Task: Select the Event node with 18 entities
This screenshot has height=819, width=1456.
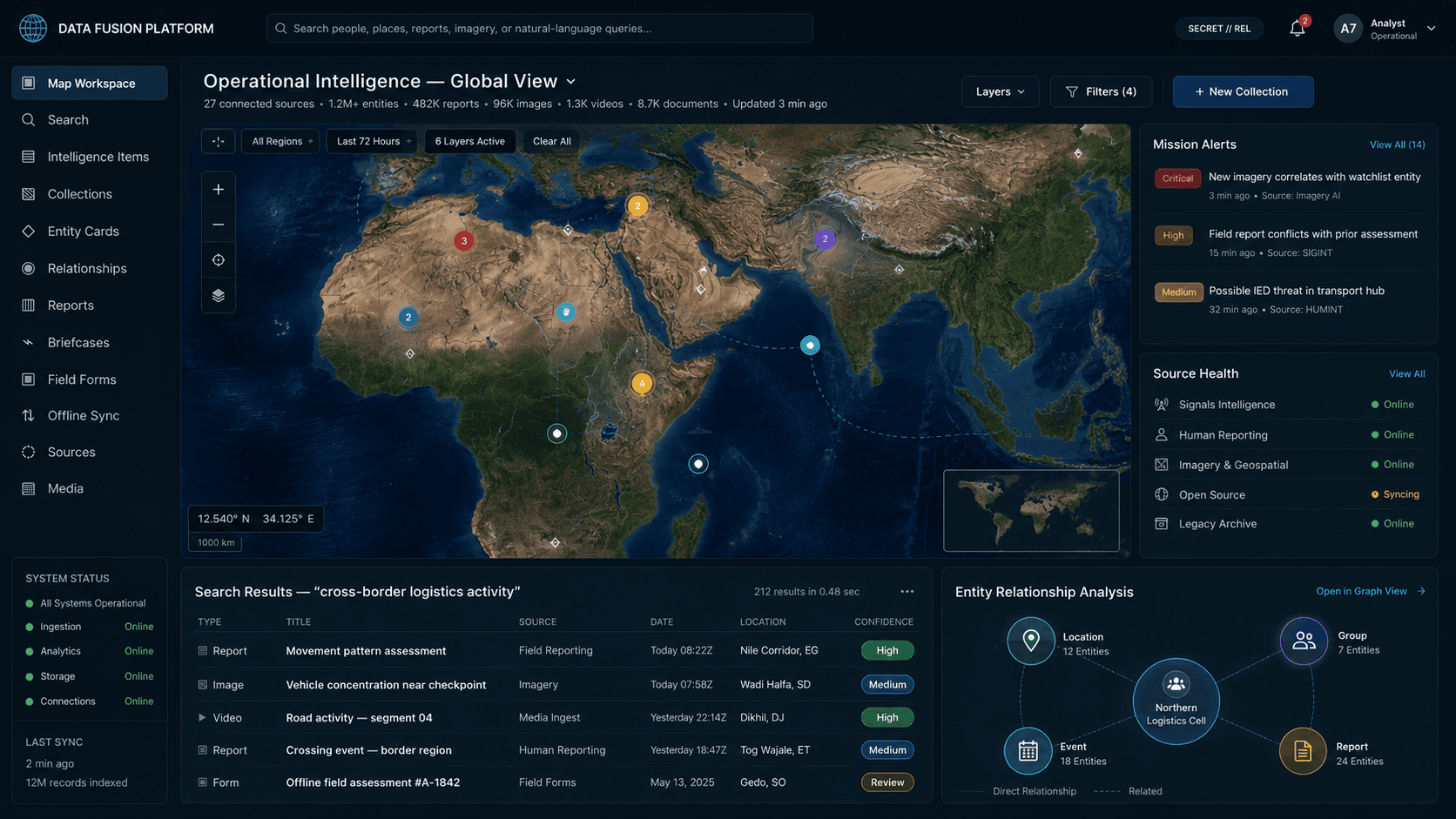Action: pyautogui.click(x=1028, y=751)
